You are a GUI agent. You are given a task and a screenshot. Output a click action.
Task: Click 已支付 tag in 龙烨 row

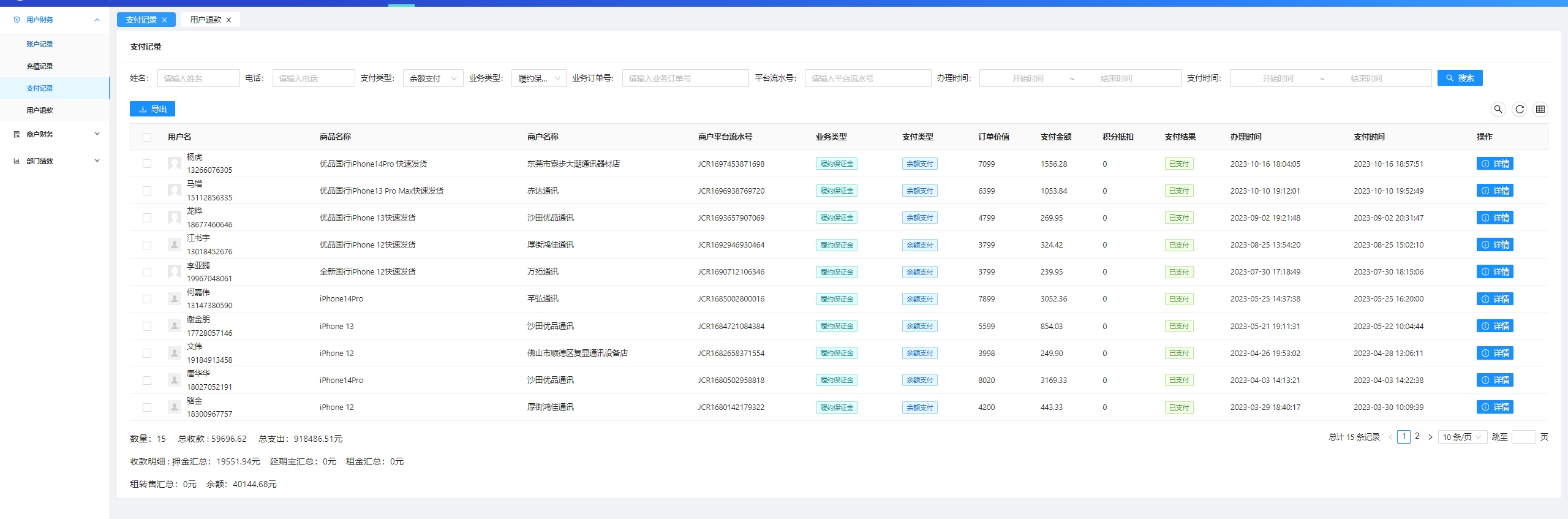(x=1179, y=218)
